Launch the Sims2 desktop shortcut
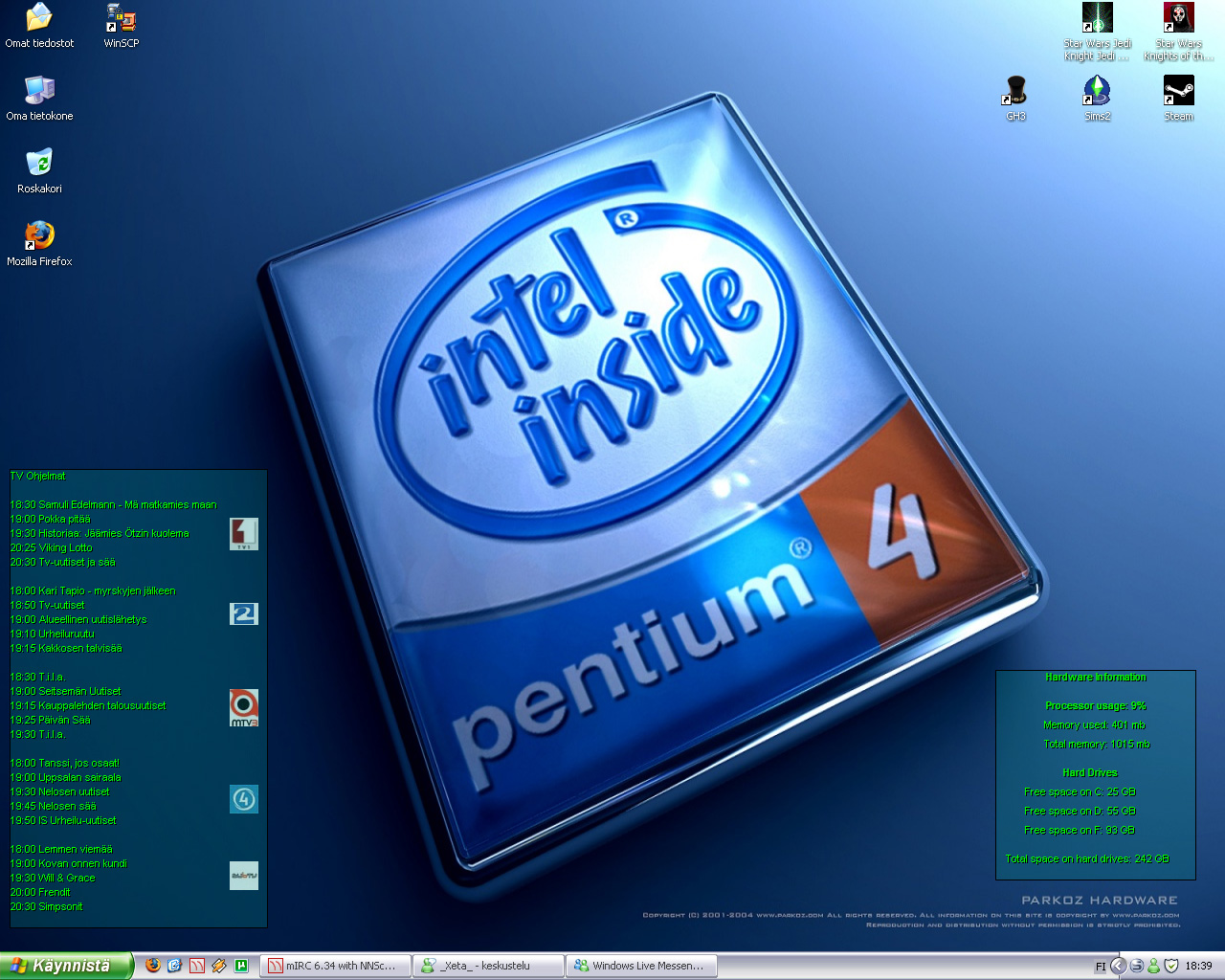Screen dimensions: 1225x980 pos(1097,92)
